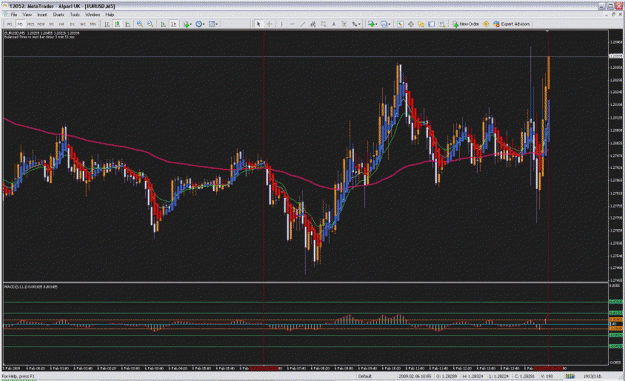Toggle chart auto scroll
Image resolution: width=625 pixels, height=381 pixels.
(x=163, y=24)
